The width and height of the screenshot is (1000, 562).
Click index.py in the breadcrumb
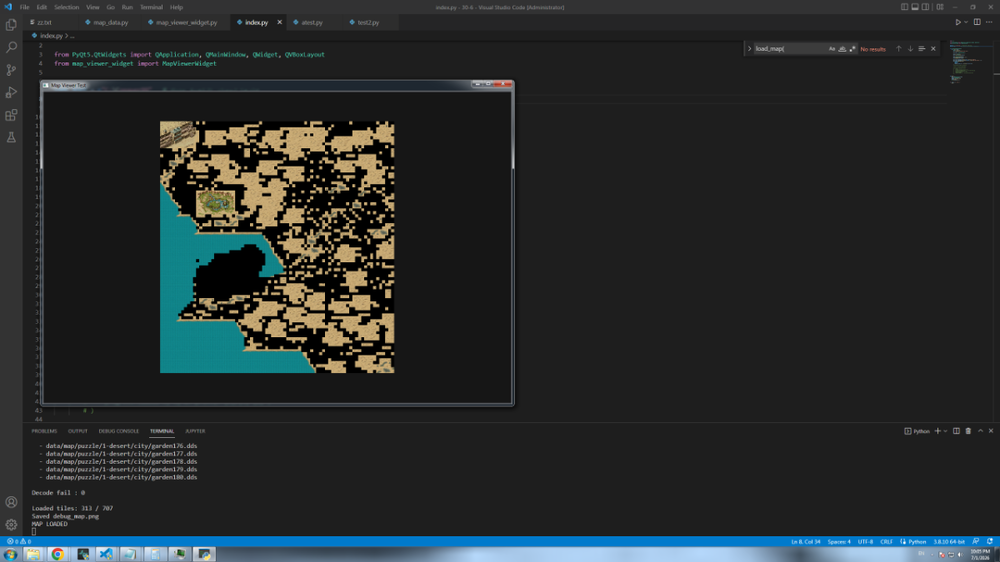tap(51, 36)
